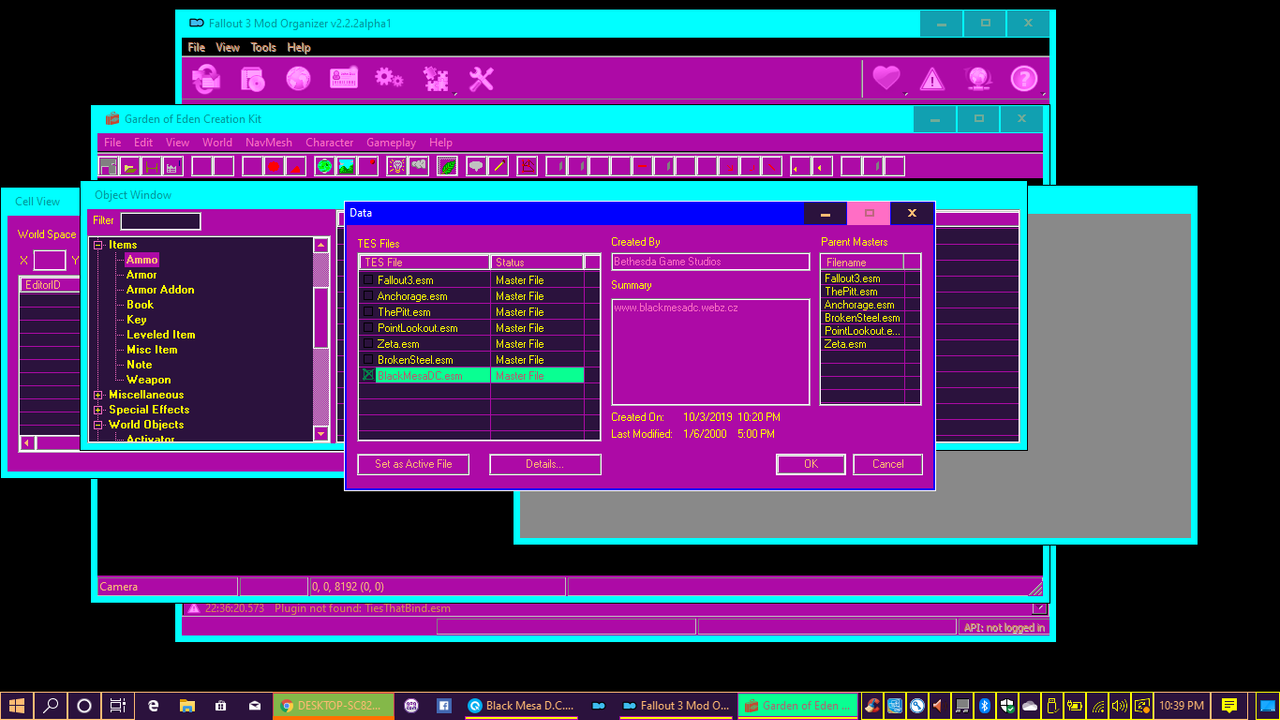
Task: Toggle the lightbulb brighten lights icon
Action: (397, 166)
